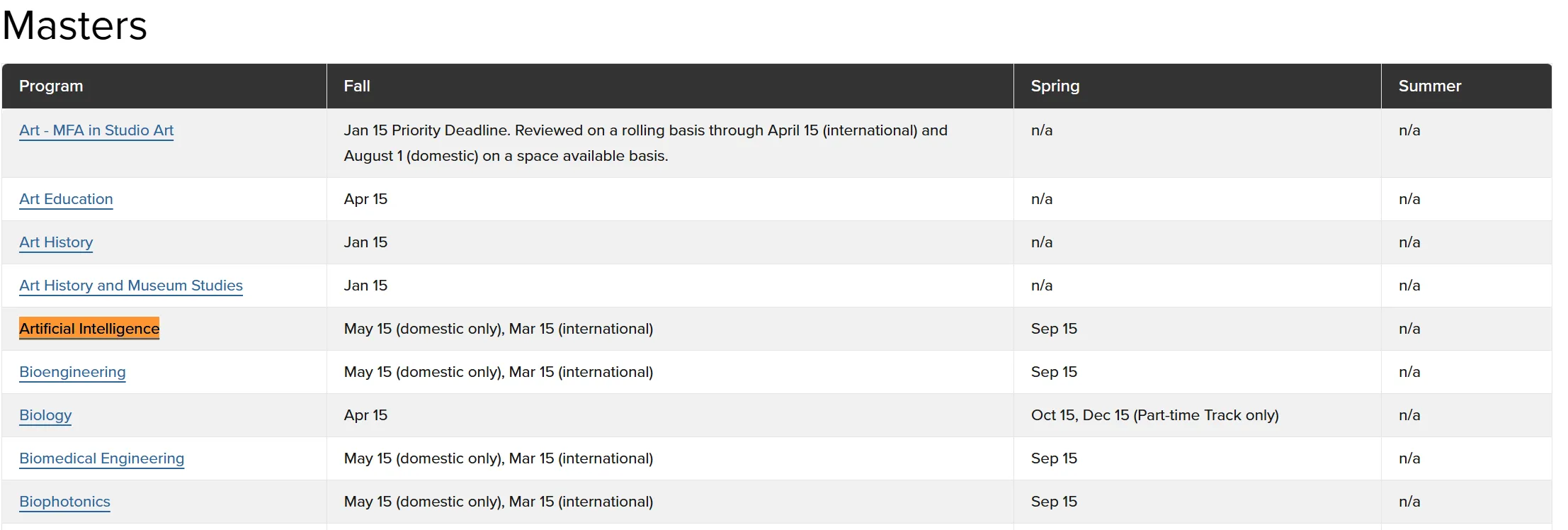Viewport: 1568px width, 530px height.
Task: Click the Art History program link
Action: 56,242
